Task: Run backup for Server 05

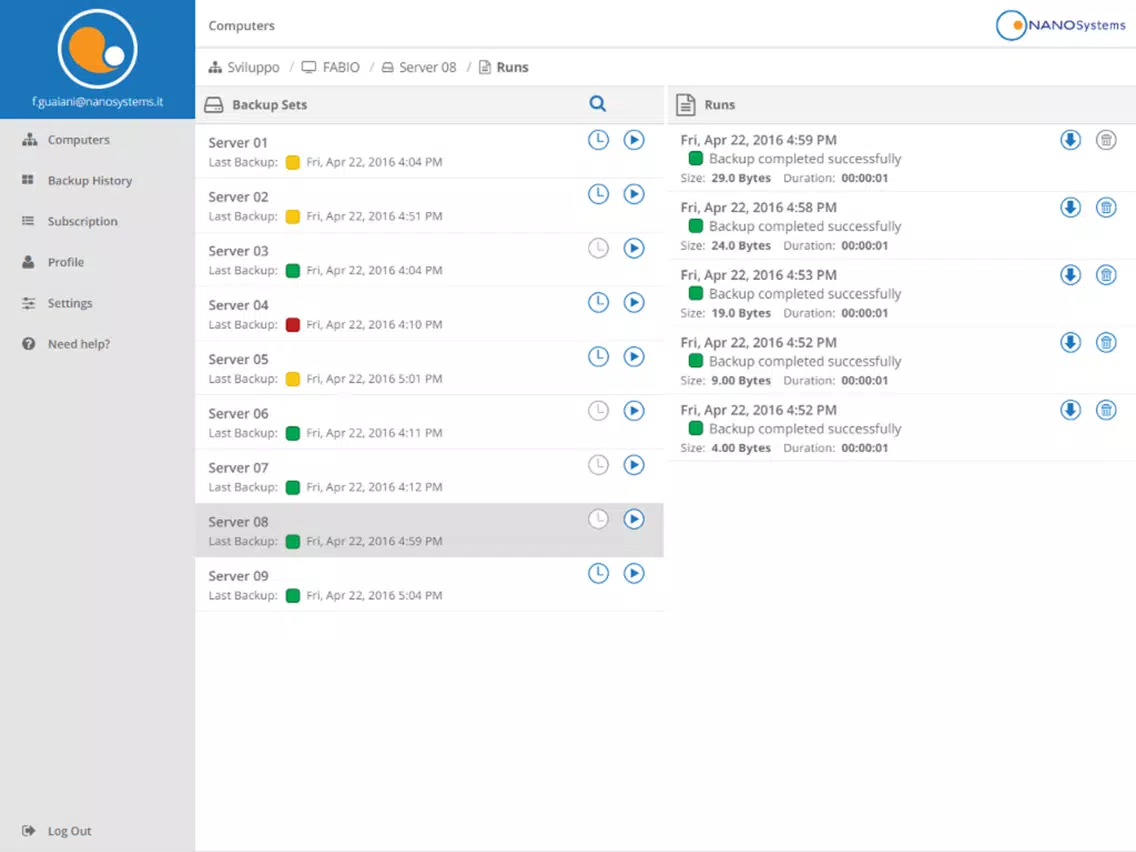Action: point(634,356)
